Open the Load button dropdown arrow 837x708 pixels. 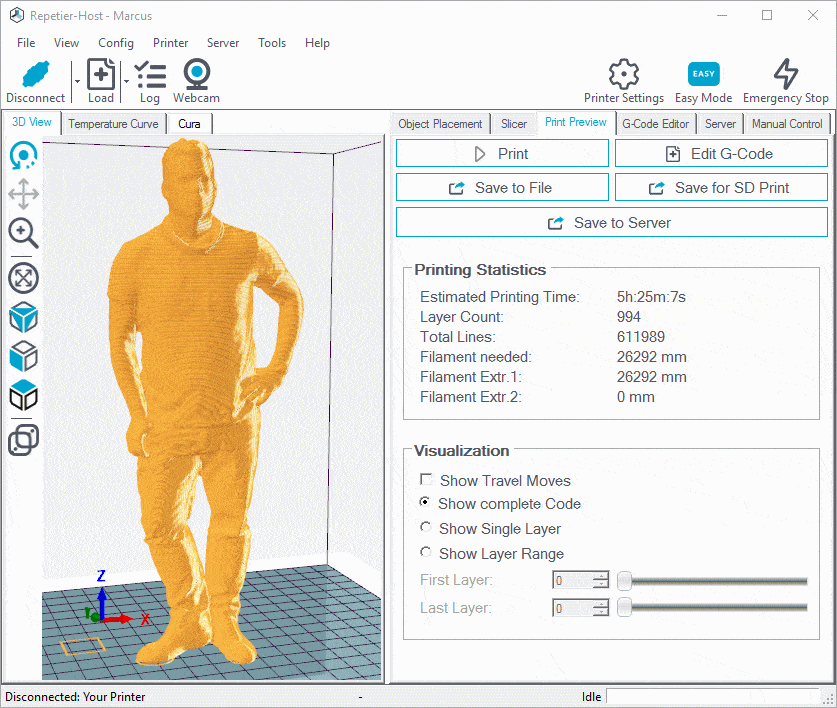tap(126, 81)
